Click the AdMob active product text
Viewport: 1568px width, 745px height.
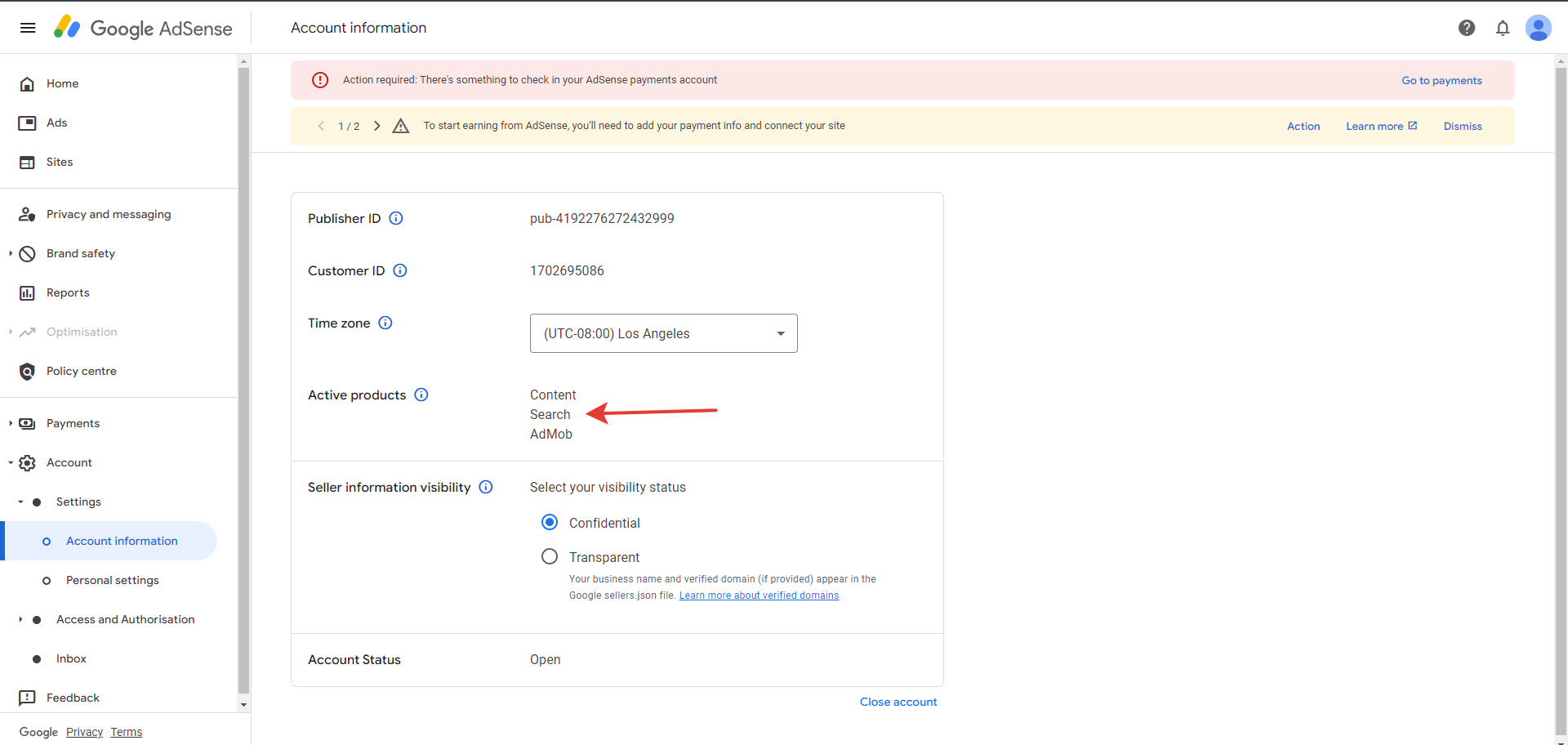point(551,434)
